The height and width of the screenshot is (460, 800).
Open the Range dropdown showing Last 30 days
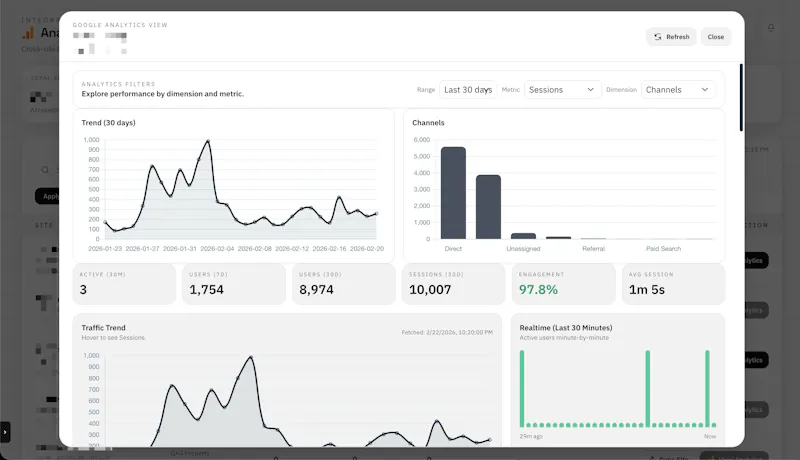point(468,90)
